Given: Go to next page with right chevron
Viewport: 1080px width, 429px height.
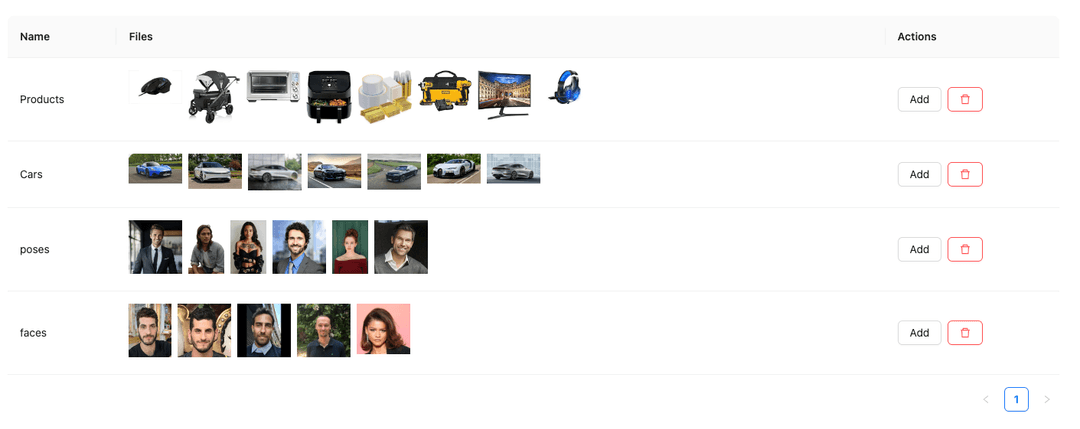Looking at the screenshot, I should pos(1047,399).
